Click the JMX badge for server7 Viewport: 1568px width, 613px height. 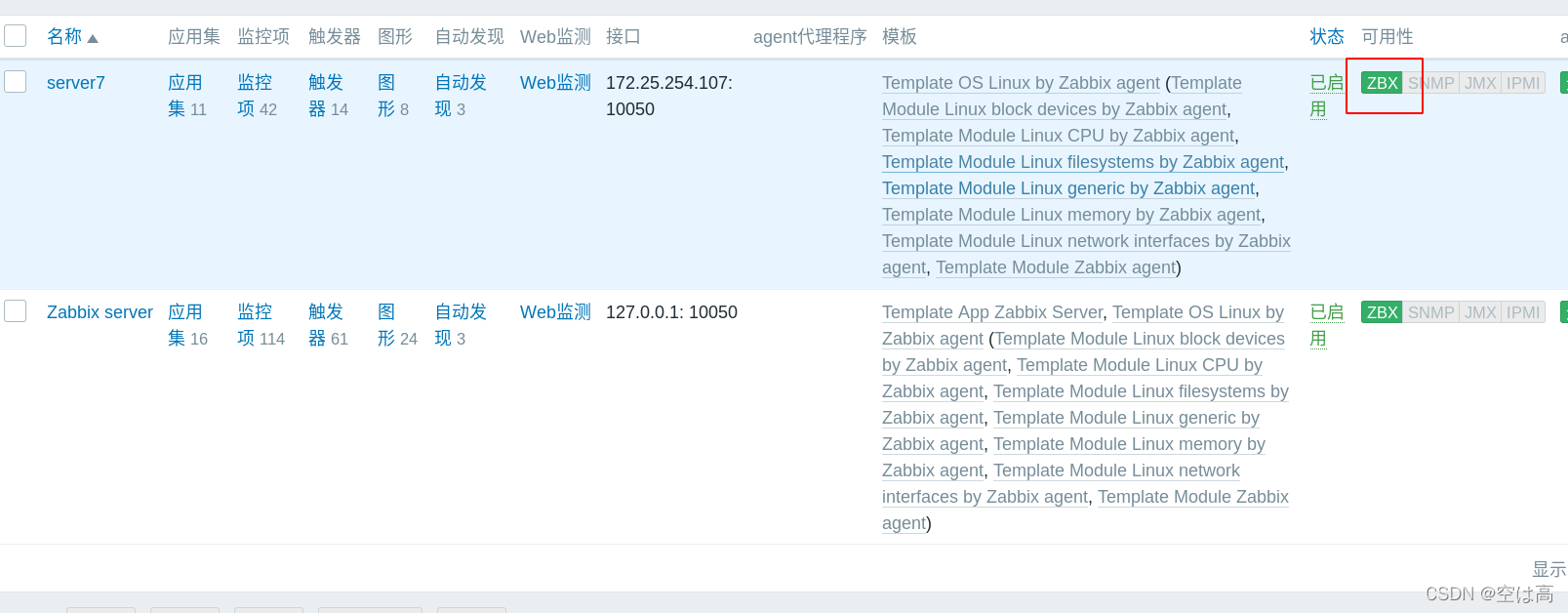1480,83
